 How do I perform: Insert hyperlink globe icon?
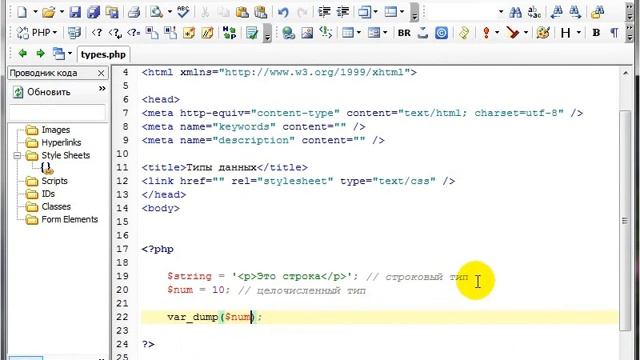tap(289, 33)
